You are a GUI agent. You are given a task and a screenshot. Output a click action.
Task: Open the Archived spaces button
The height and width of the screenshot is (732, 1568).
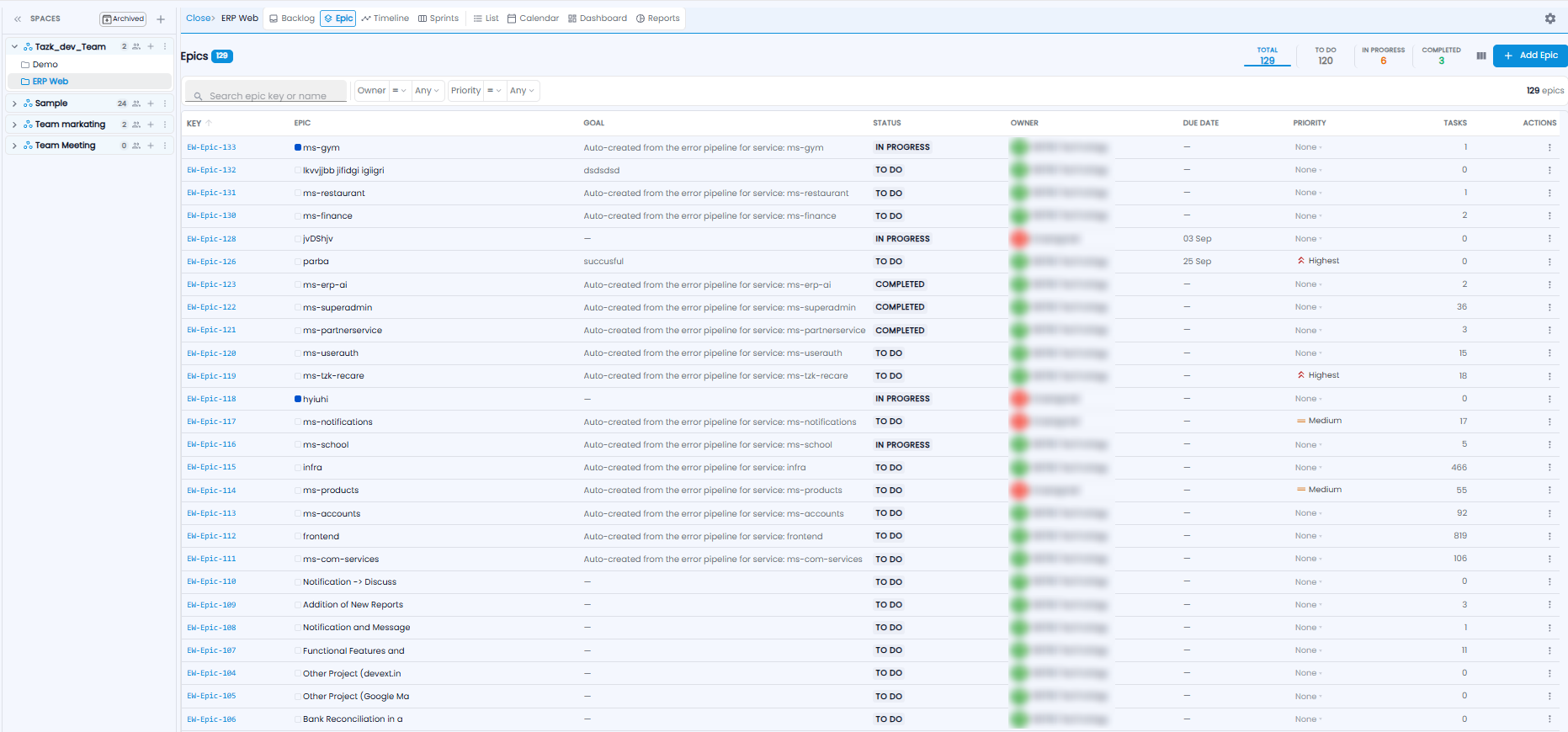123,19
